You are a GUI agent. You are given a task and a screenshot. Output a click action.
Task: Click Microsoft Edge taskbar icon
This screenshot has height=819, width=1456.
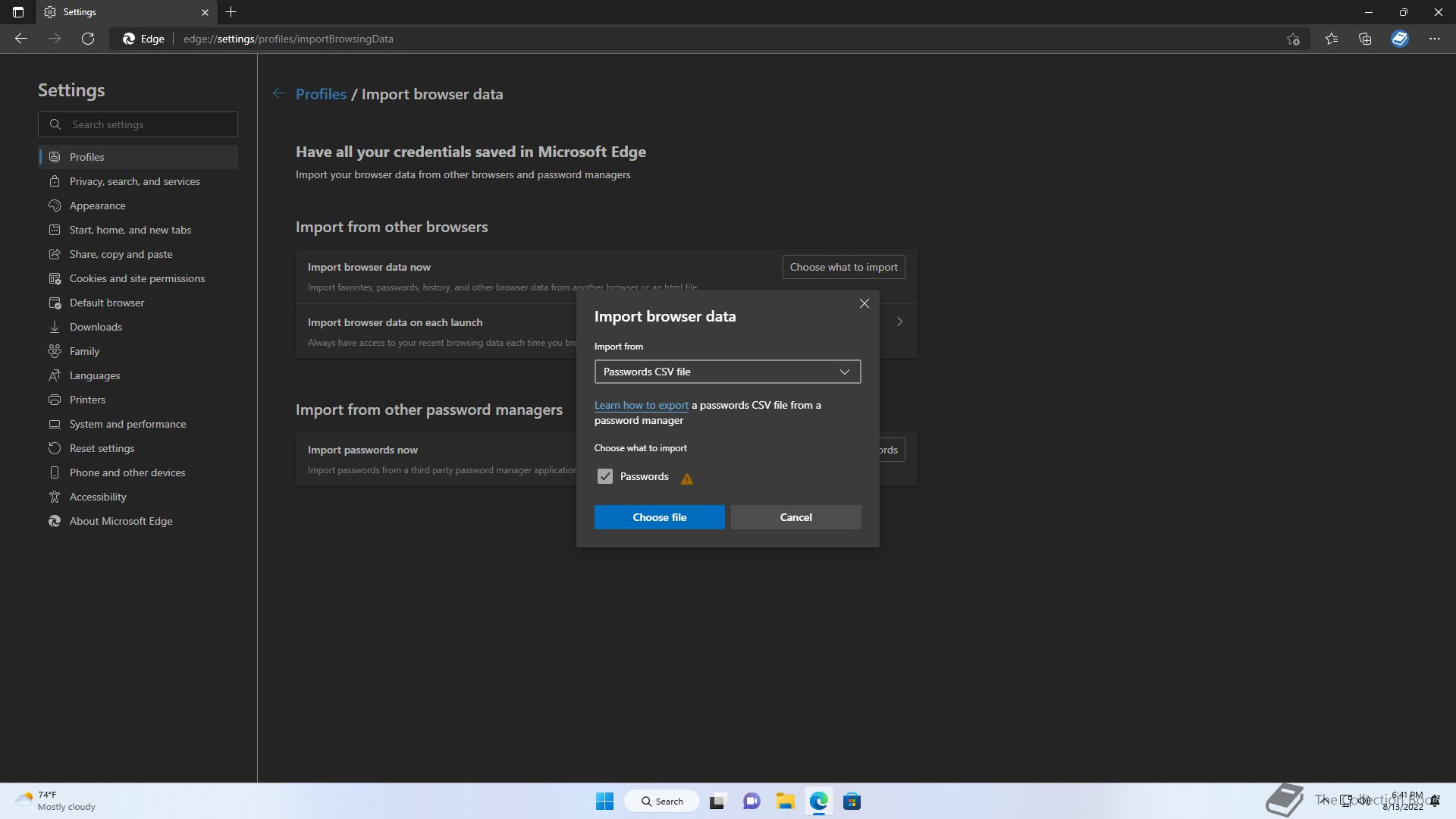818,802
